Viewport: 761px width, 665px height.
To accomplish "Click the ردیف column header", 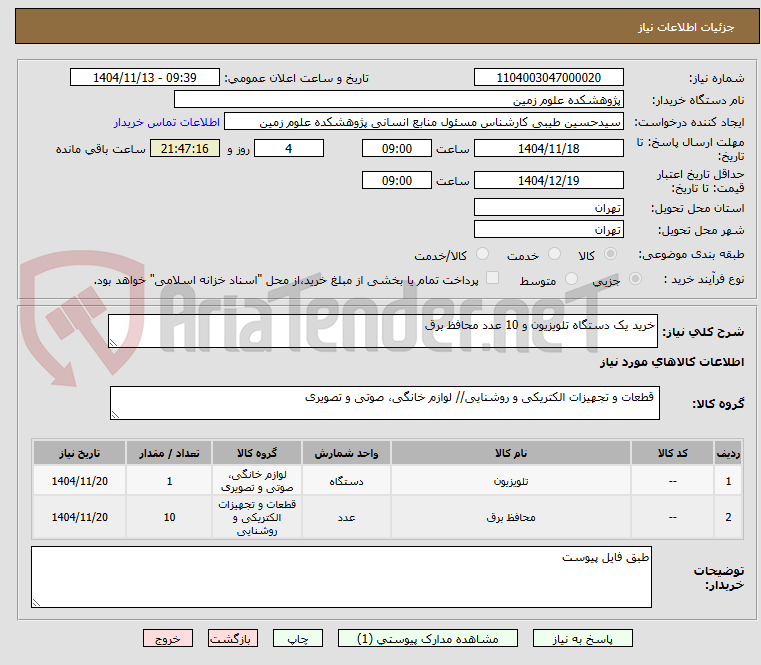I will click(x=728, y=453).
